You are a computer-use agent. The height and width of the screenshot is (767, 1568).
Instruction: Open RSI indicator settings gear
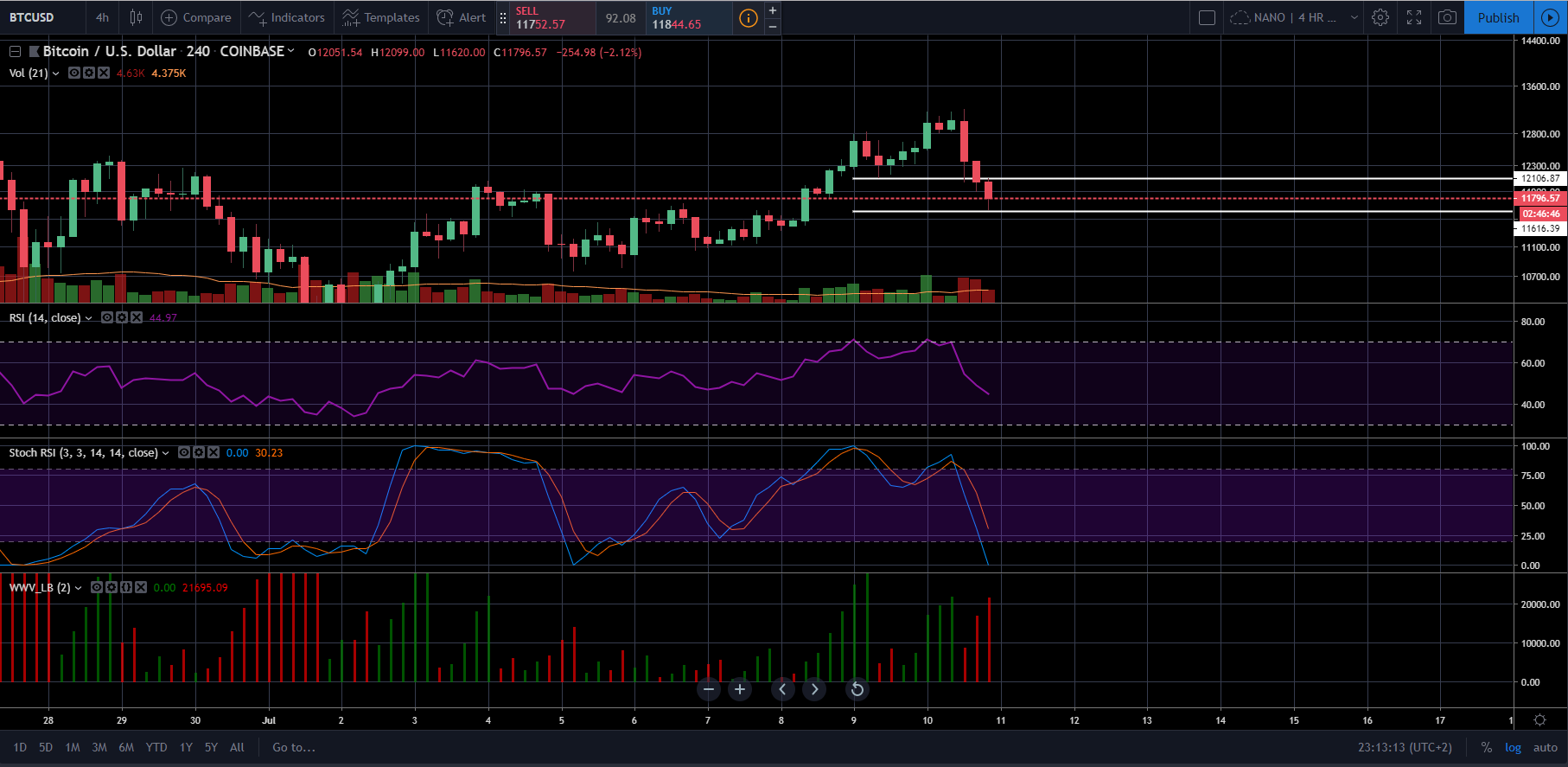coord(122,317)
